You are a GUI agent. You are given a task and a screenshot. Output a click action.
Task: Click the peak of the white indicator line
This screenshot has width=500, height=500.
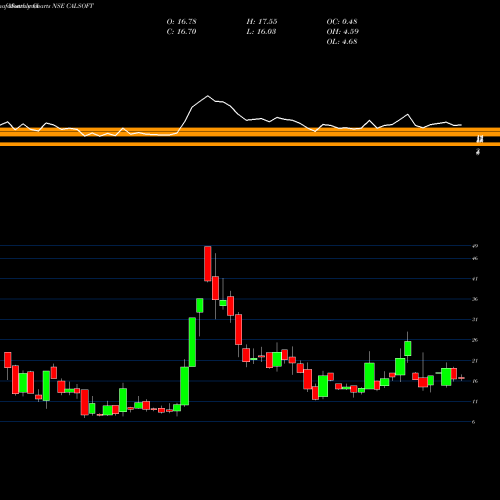click(x=208, y=96)
